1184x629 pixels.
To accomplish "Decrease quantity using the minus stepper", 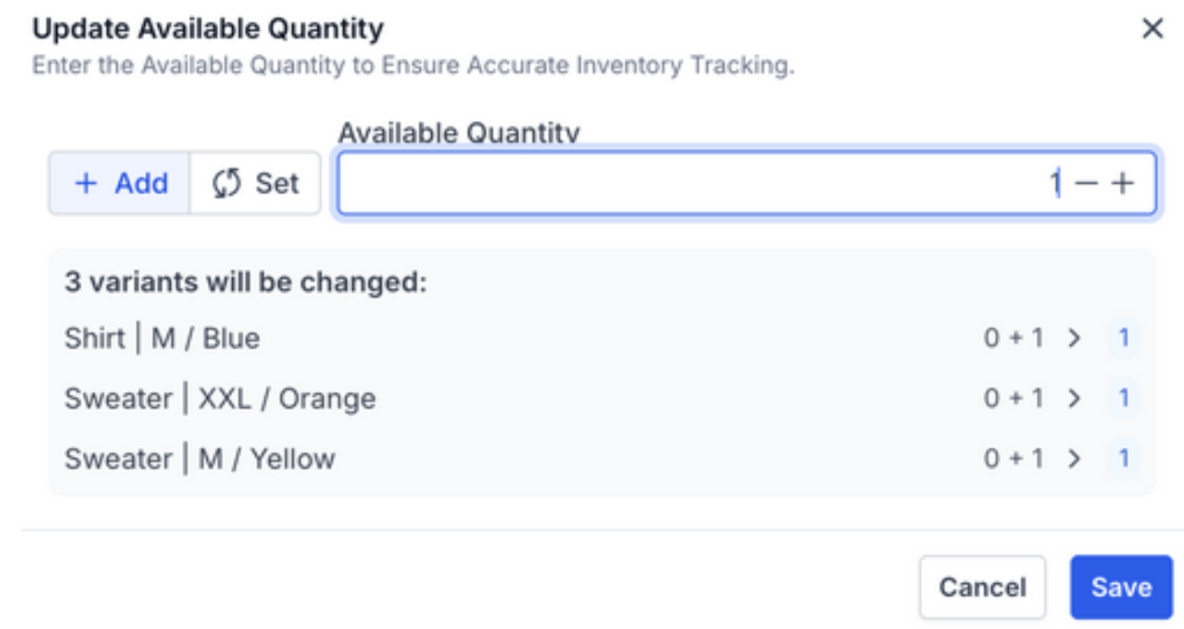I will [1086, 184].
